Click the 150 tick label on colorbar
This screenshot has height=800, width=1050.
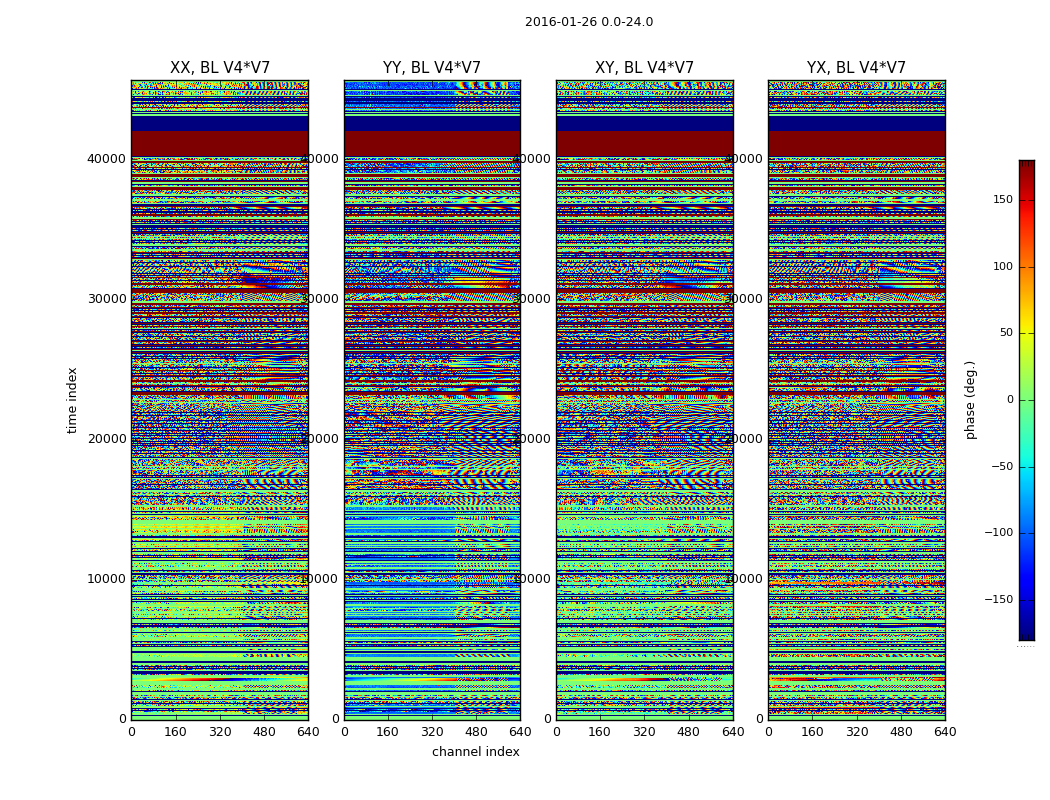(1002, 200)
